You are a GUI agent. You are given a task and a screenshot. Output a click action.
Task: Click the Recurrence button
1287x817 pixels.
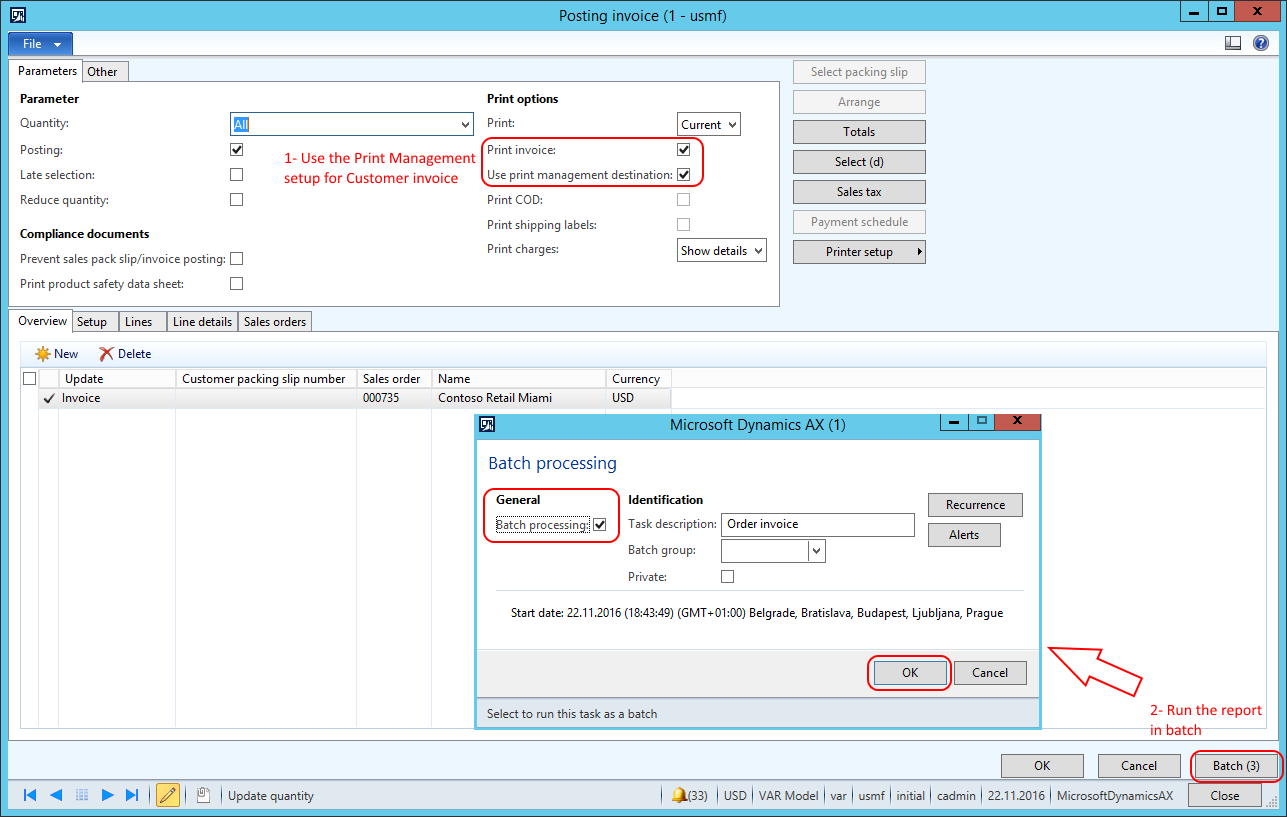[975, 505]
